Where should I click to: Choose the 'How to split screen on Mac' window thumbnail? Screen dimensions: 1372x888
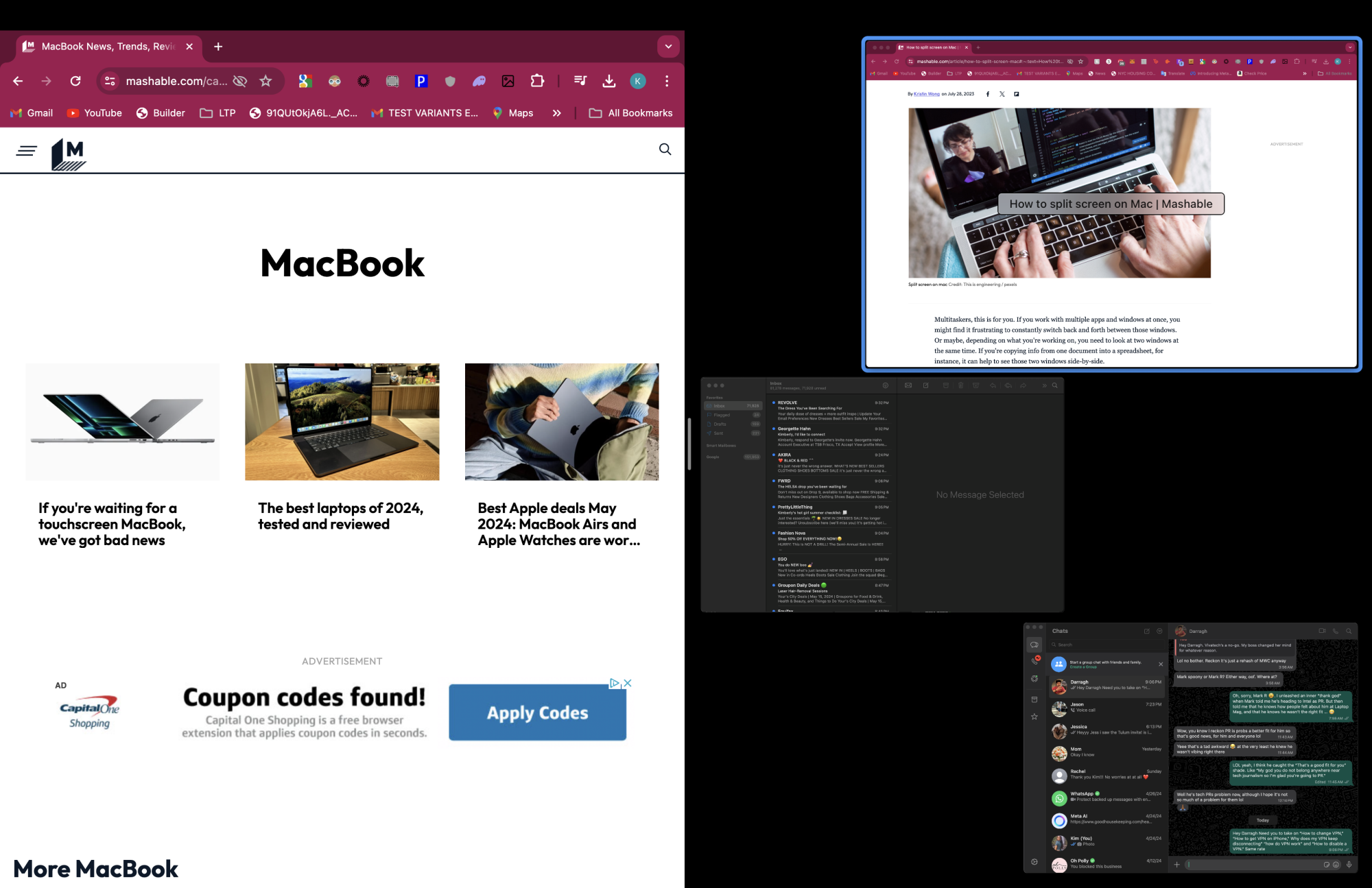coord(1111,204)
